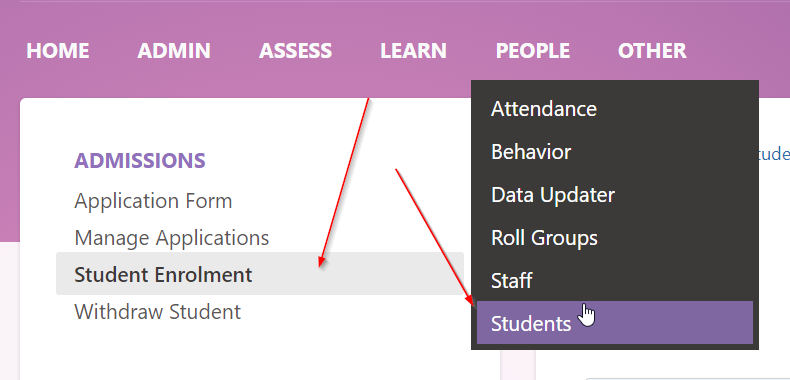Click the partially visible field below the dropdown
The height and width of the screenshot is (380, 790).
click(x=687, y=378)
